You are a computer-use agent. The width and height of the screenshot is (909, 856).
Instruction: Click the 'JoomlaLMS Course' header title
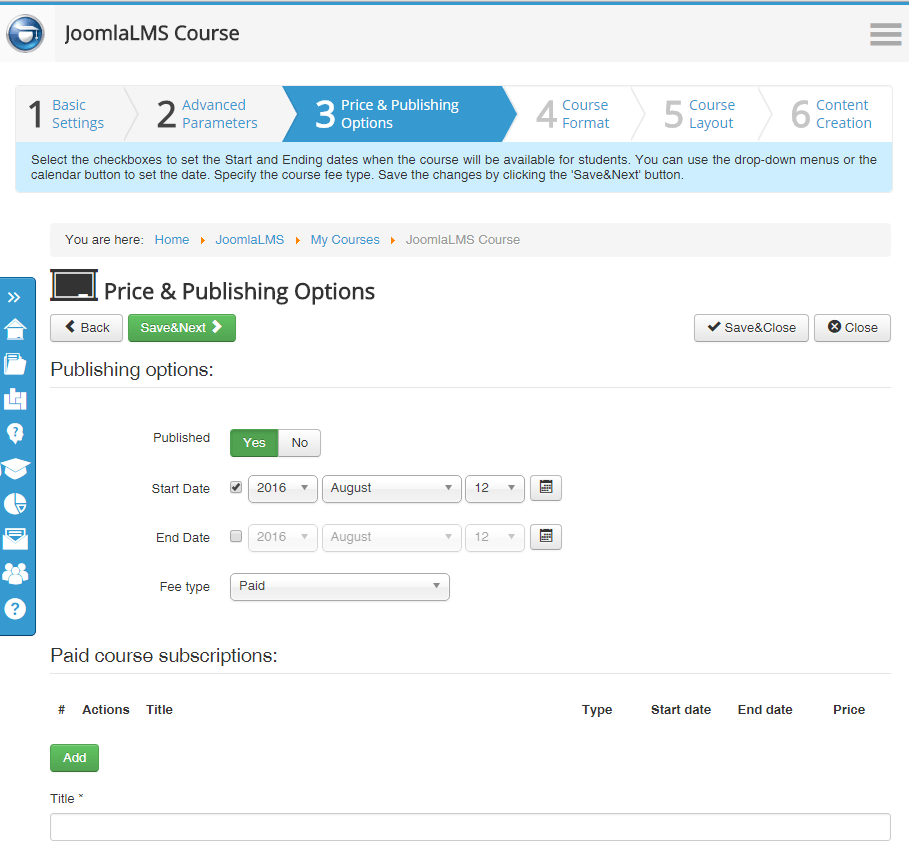(x=152, y=34)
